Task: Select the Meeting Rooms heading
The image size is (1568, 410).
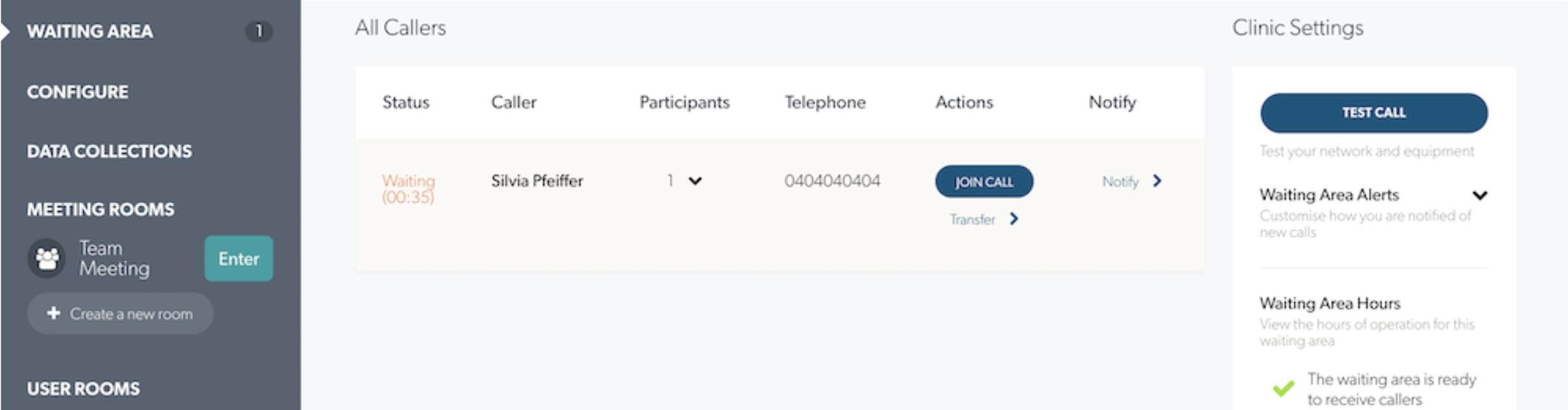Action: tap(100, 209)
